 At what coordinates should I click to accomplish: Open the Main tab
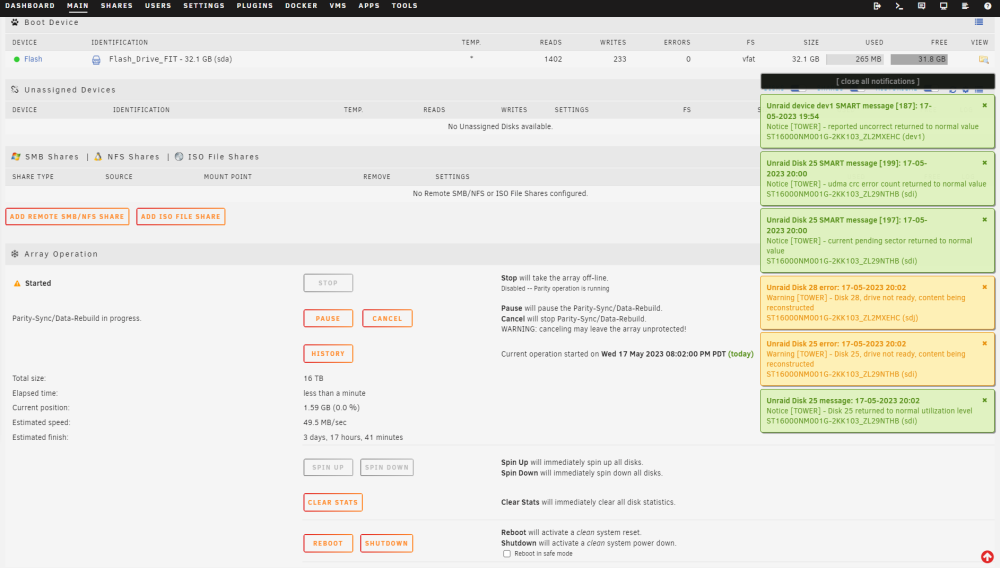(78, 6)
